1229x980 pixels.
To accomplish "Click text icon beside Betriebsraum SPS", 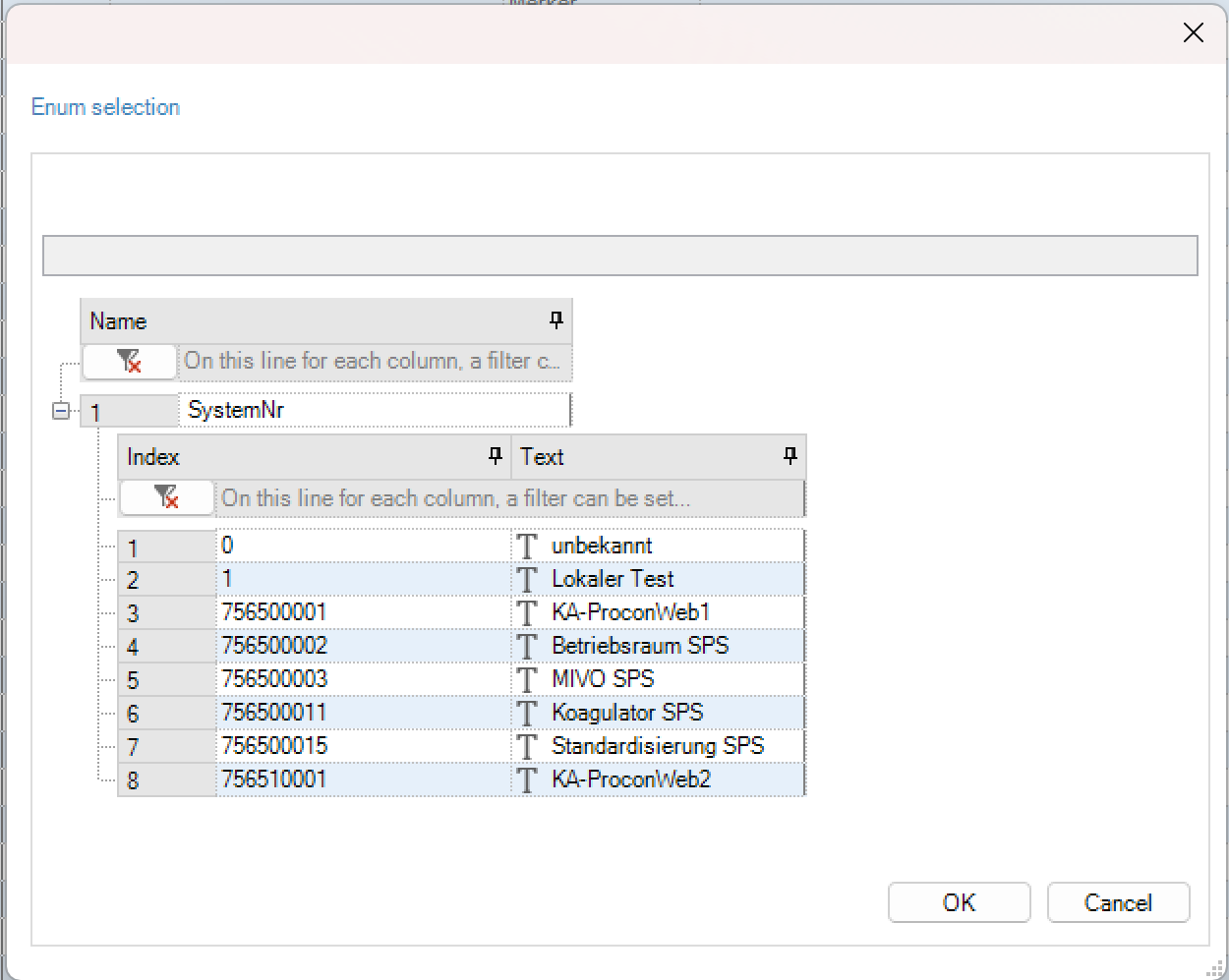I will coord(528,646).
